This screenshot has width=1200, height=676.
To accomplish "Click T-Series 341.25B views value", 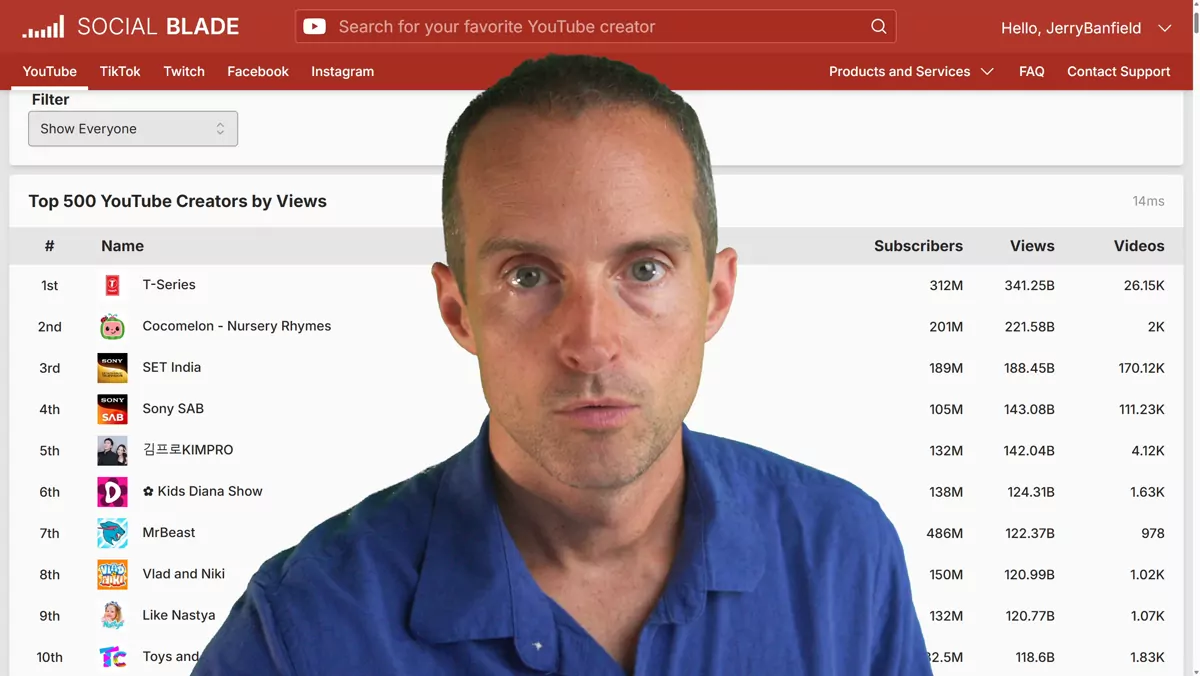I will (1030, 285).
